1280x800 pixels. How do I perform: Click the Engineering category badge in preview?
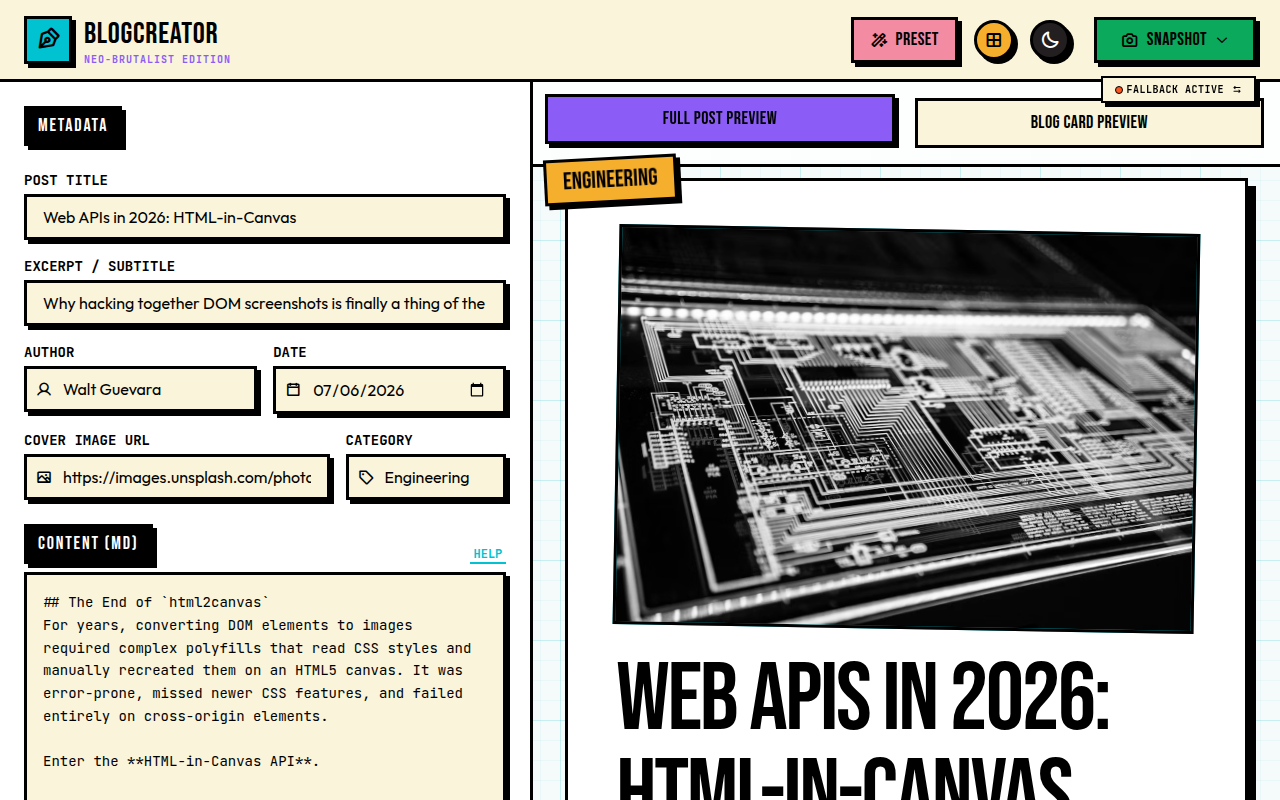(x=610, y=180)
